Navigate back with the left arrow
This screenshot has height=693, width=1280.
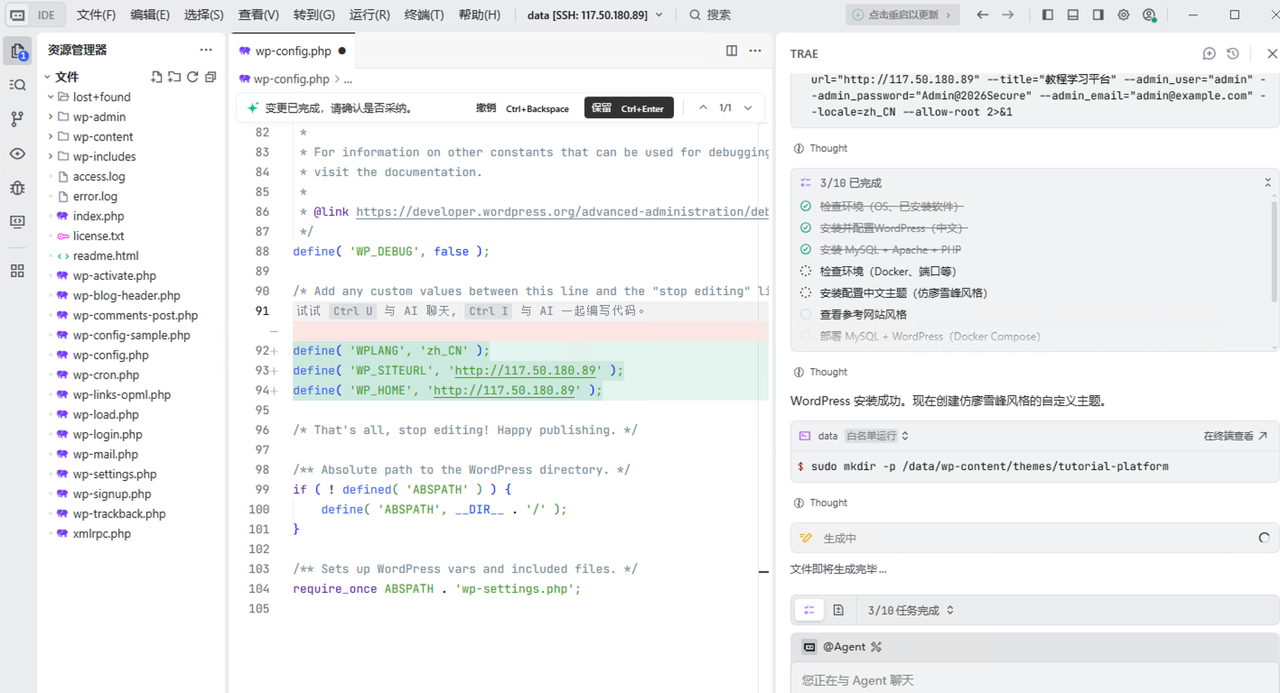[983, 15]
